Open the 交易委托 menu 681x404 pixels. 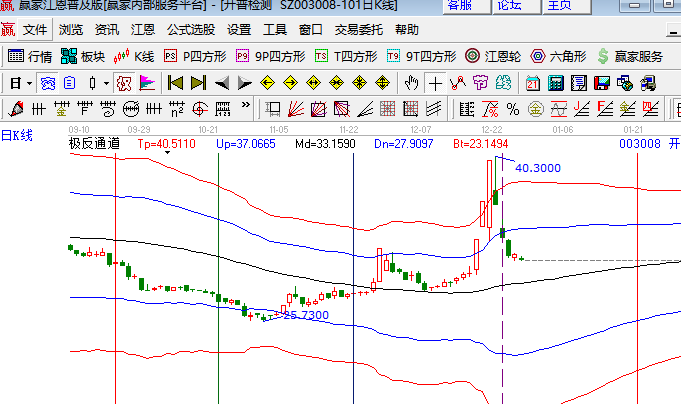pyautogui.click(x=359, y=30)
